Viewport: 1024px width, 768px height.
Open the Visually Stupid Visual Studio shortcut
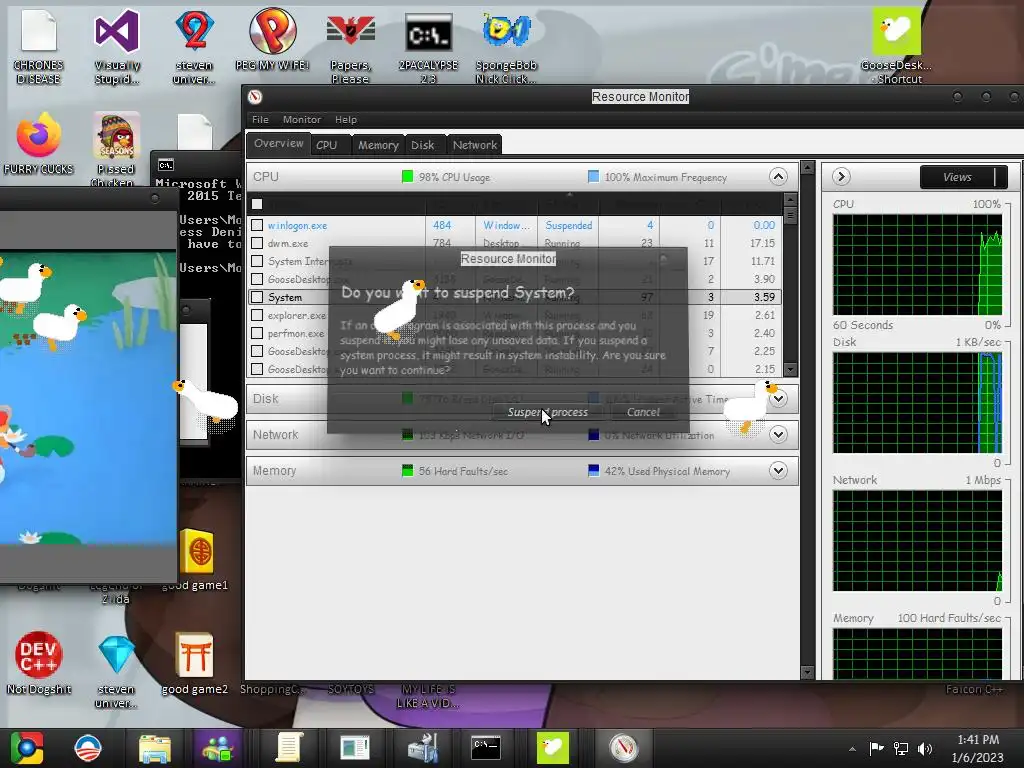(x=117, y=46)
